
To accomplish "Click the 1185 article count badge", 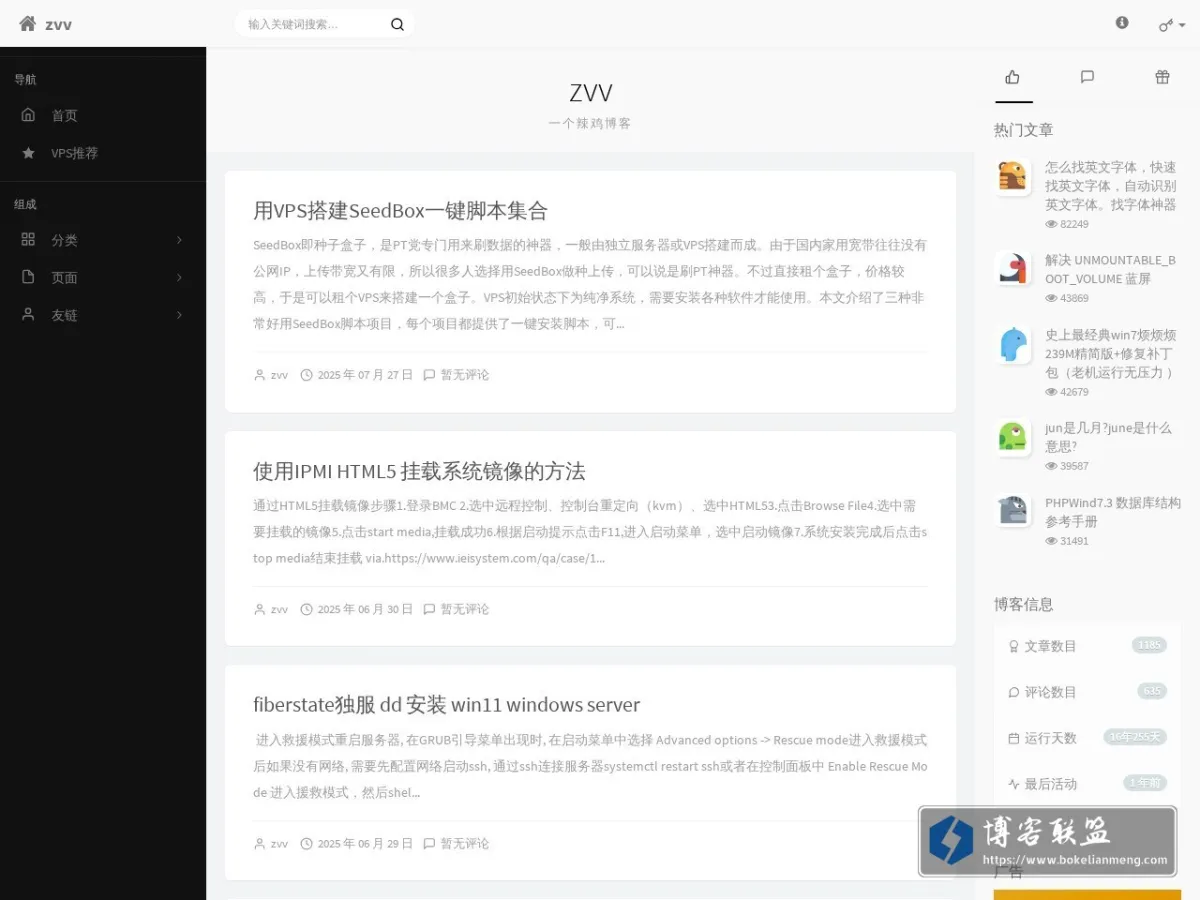I will (1150, 645).
